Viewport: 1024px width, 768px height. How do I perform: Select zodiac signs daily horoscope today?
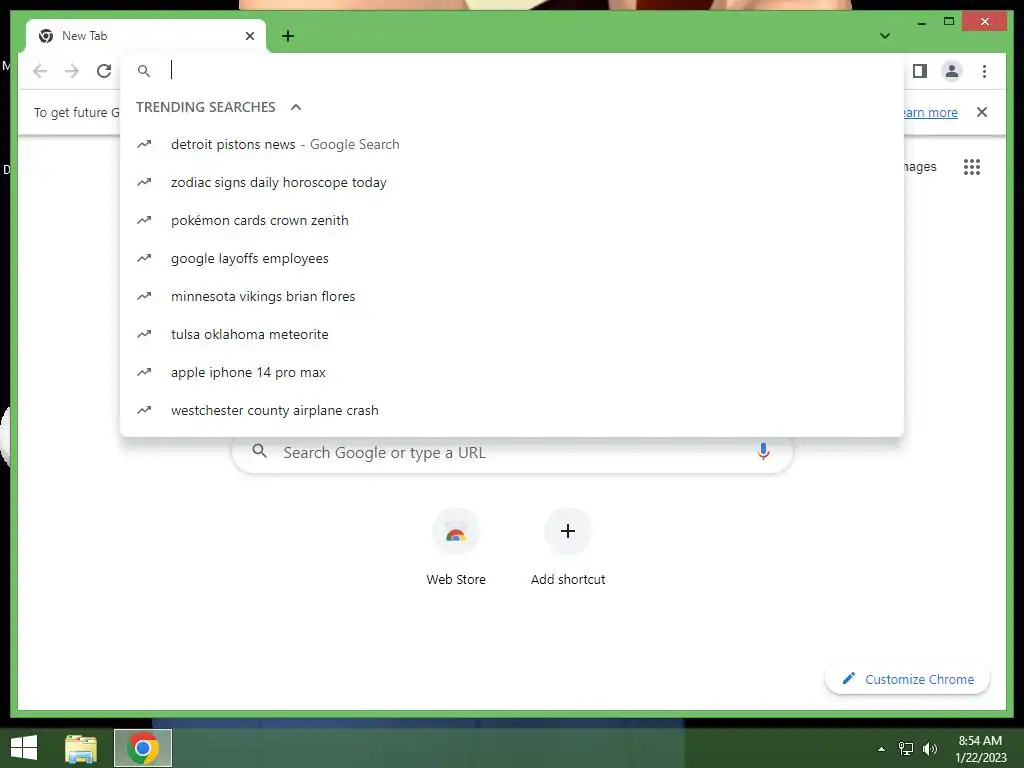(512, 182)
